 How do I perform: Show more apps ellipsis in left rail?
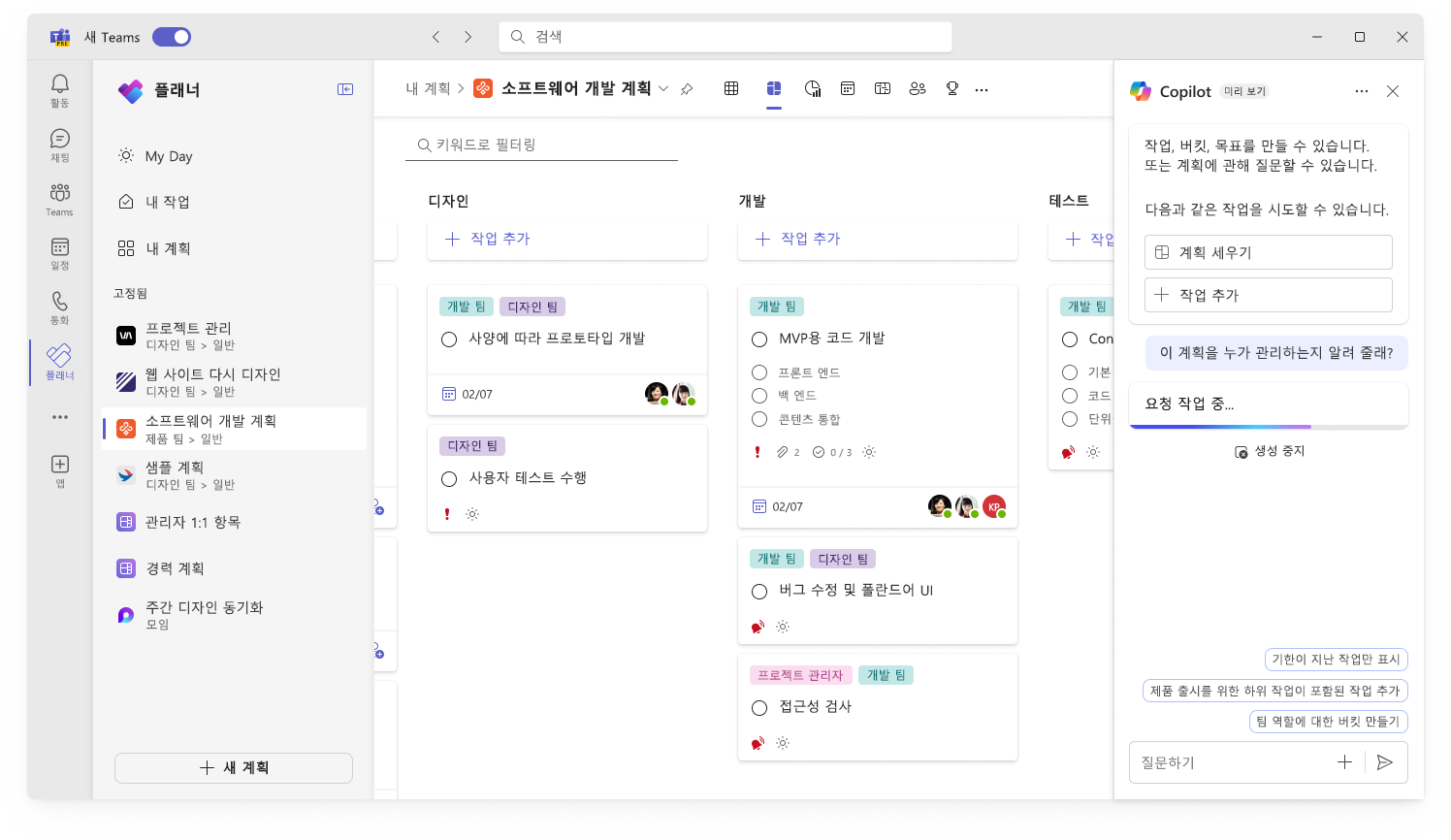tap(60, 417)
